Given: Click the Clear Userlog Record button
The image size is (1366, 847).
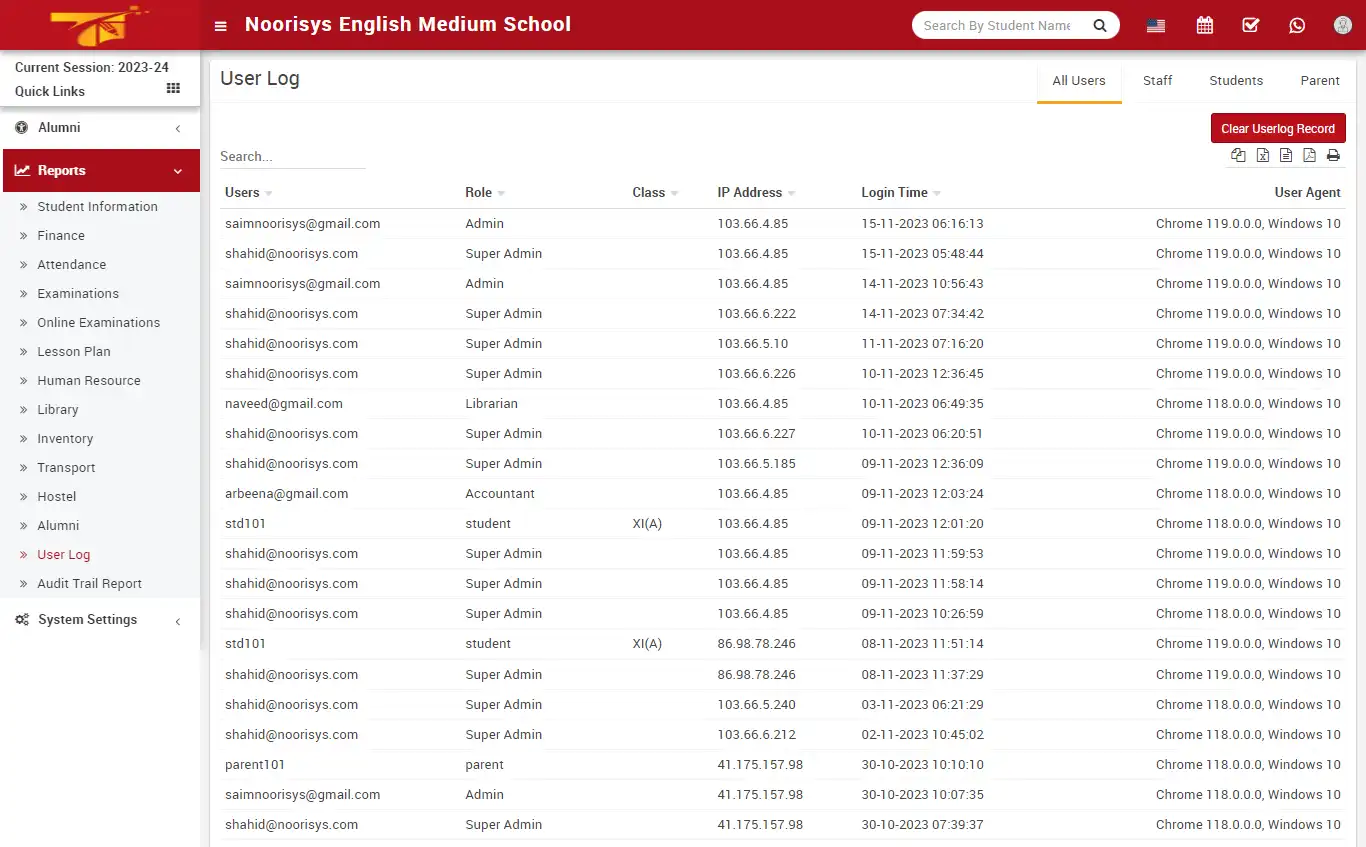Looking at the screenshot, I should [x=1278, y=128].
